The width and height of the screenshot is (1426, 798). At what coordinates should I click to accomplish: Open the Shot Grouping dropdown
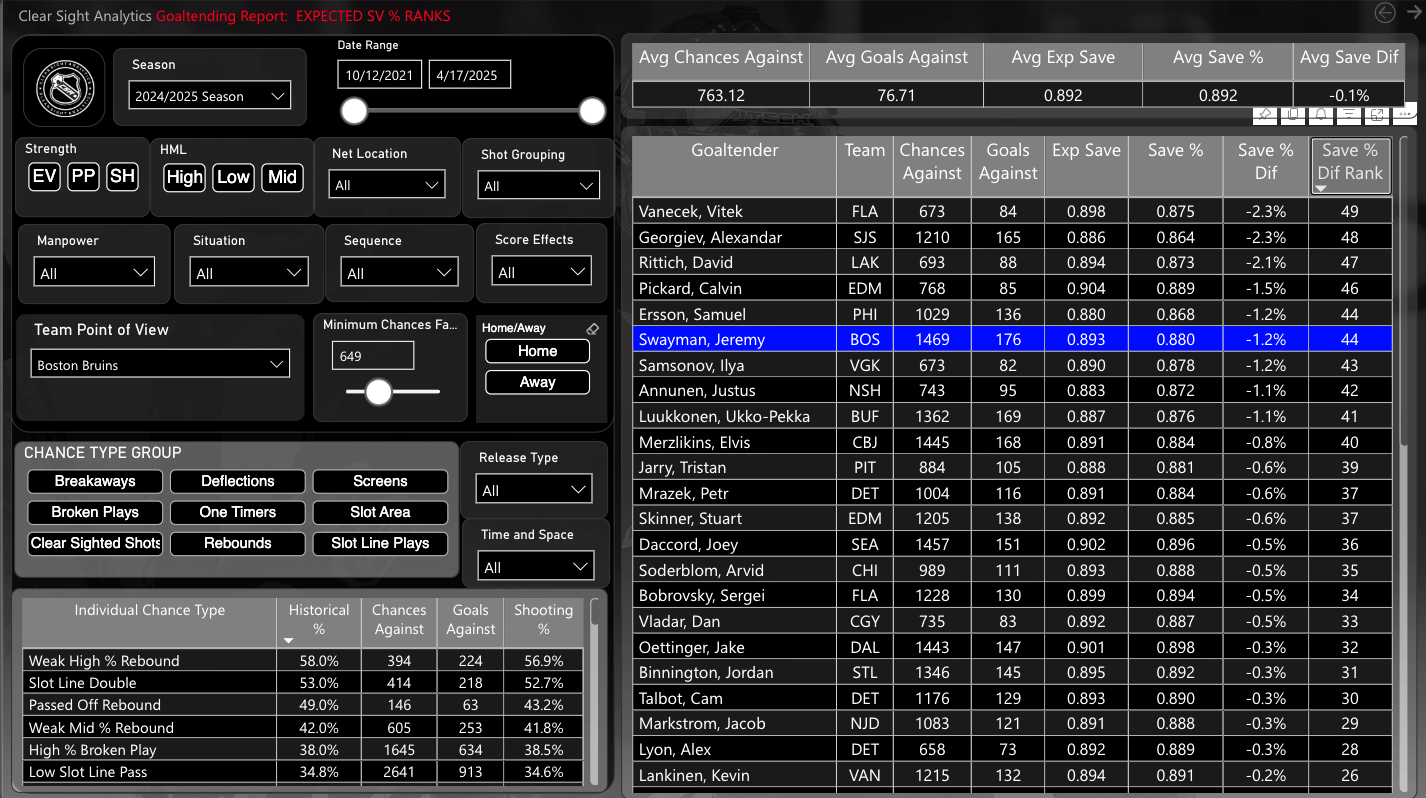coord(538,186)
